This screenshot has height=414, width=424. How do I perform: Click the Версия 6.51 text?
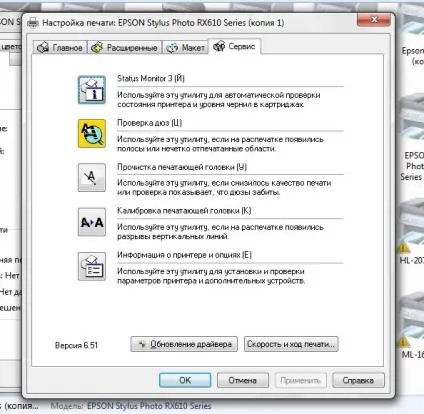[x=76, y=345]
